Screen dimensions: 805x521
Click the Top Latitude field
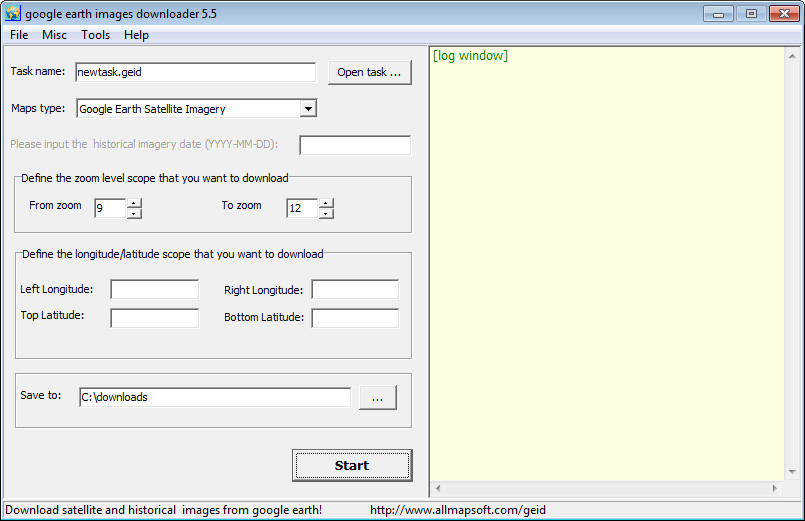[155, 318]
